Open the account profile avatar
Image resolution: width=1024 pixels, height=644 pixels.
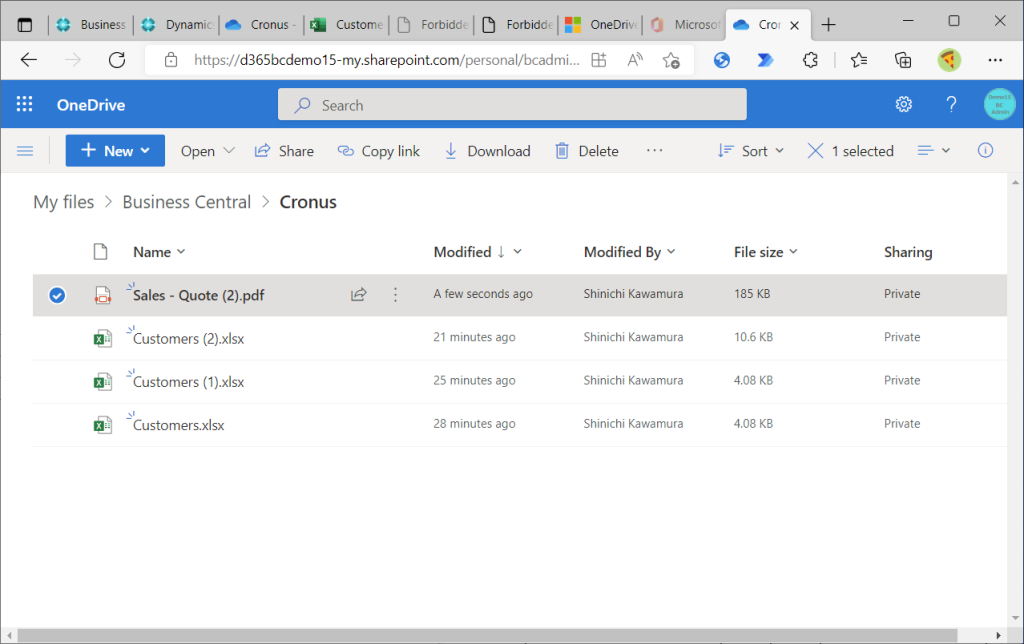coord(999,105)
